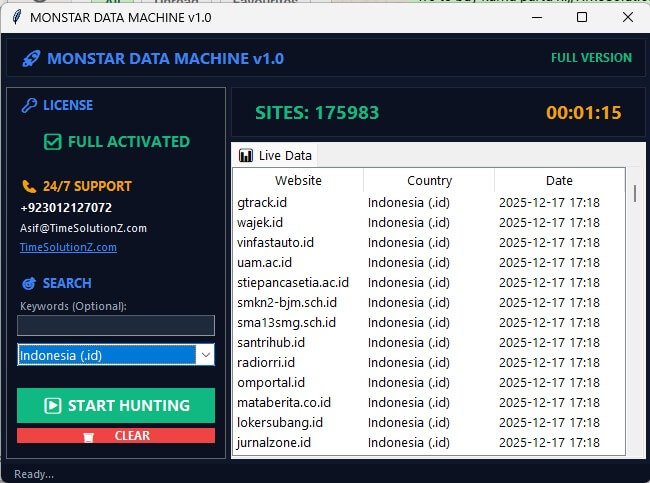Sort by the Country column header

(429, 180)
